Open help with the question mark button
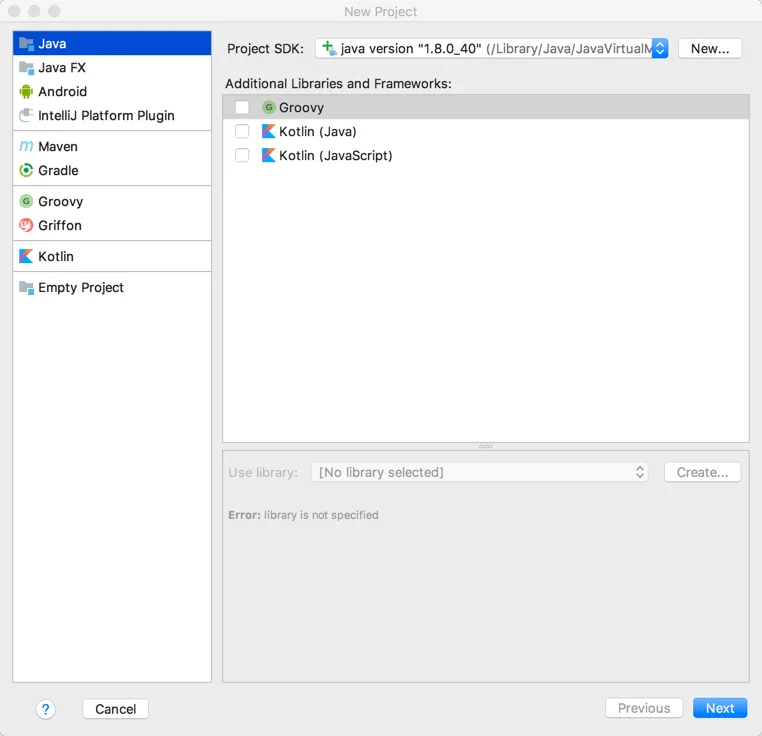The image size is (762, 736). [x=45, y=709]
